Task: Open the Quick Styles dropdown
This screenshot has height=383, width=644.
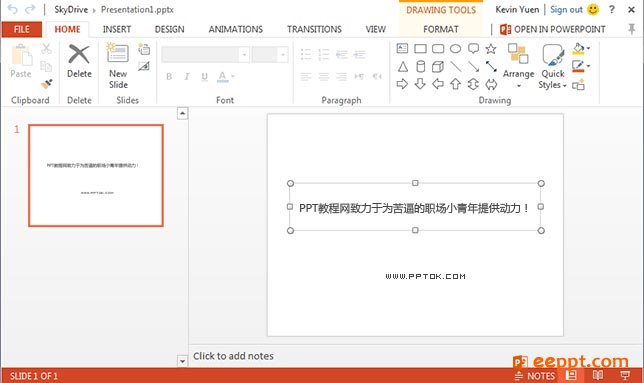Action: click(553, 67)
